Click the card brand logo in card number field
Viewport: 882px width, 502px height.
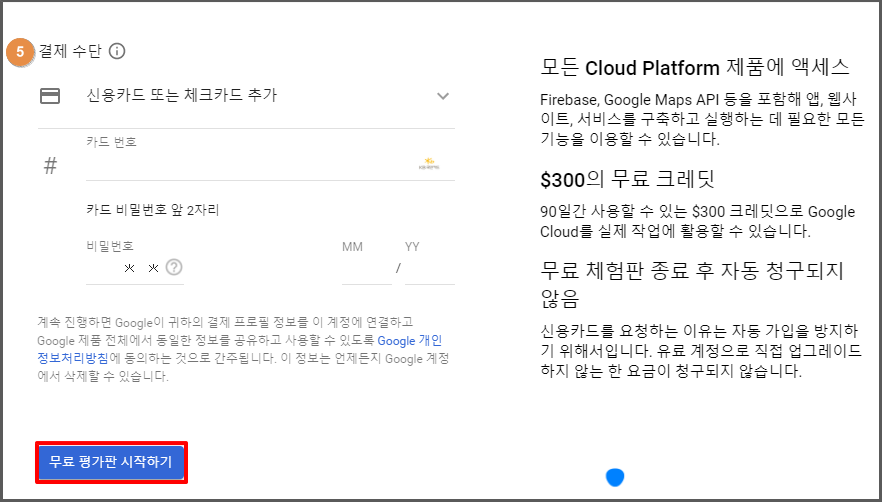pyautogui.click(x=429, y=163)
